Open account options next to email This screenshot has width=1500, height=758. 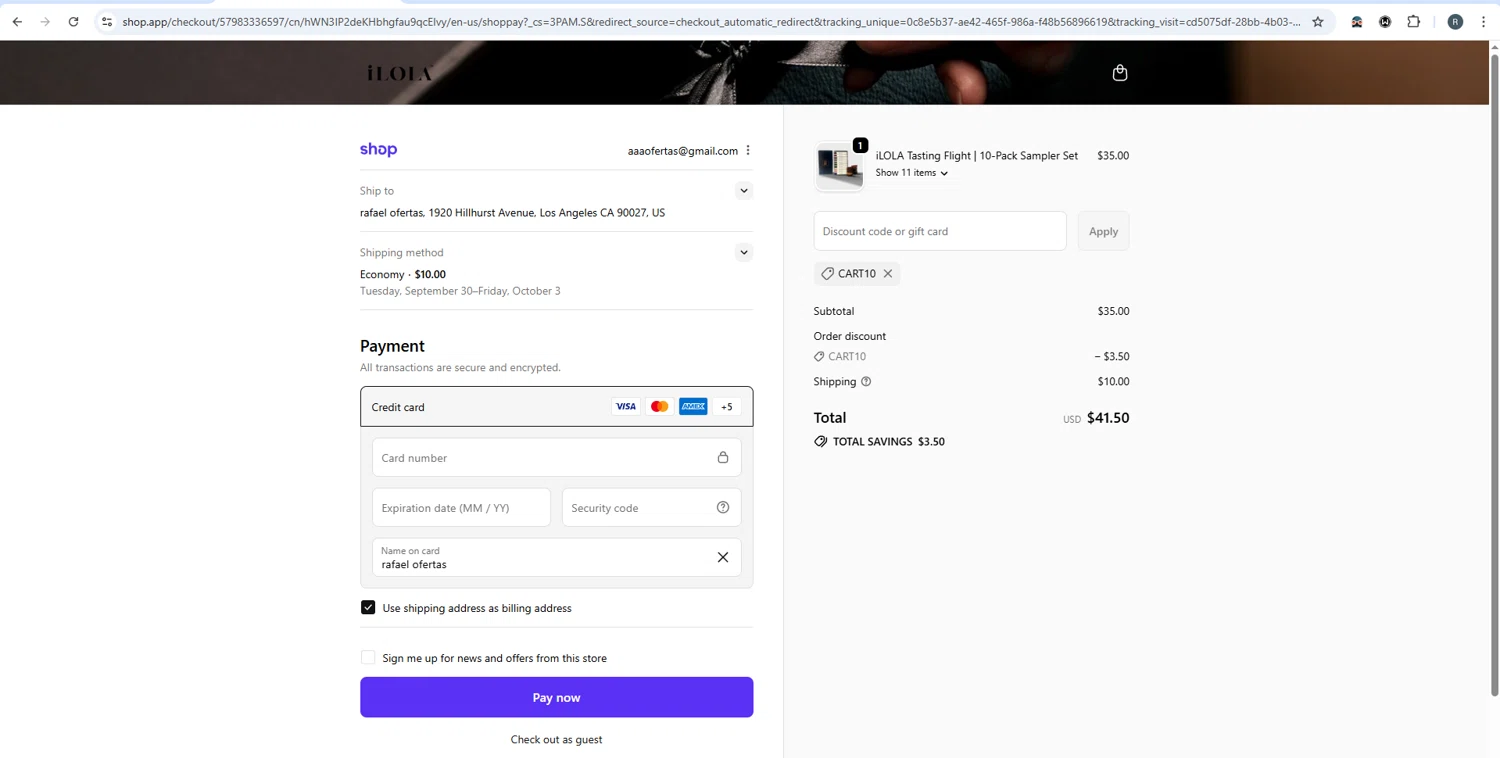point(748,150)
